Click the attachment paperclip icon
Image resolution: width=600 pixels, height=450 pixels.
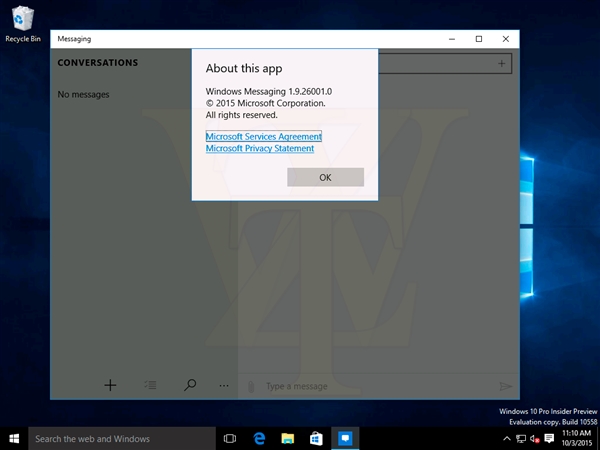(x=251, y=386)
